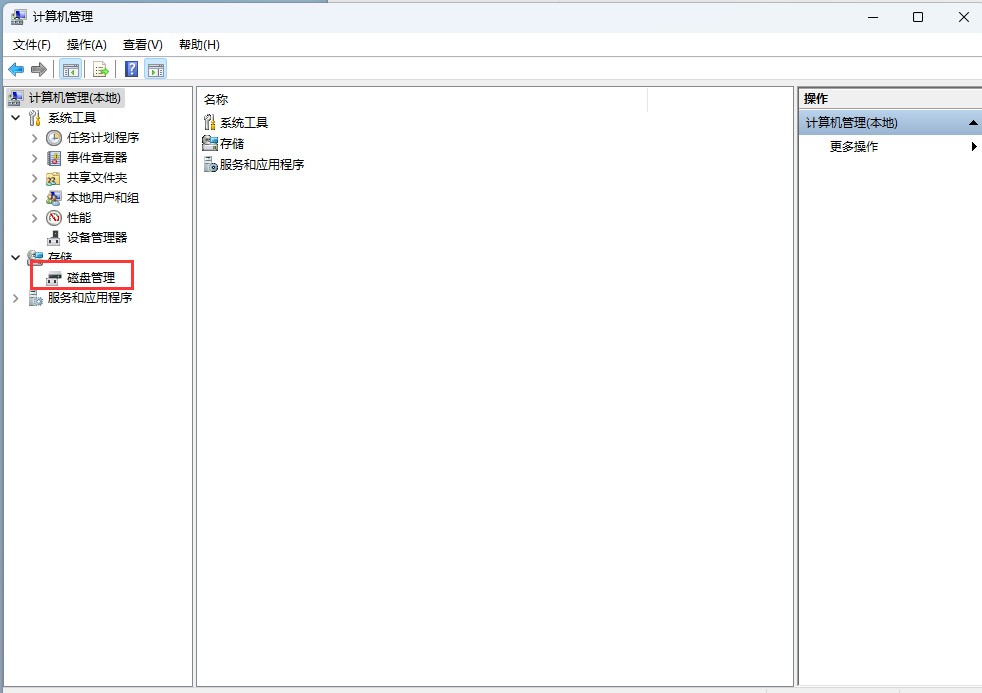This screenshot has height=693, width=982.
Task: Click the Export List toolbar icon
Action: click(x=100, y=69)
